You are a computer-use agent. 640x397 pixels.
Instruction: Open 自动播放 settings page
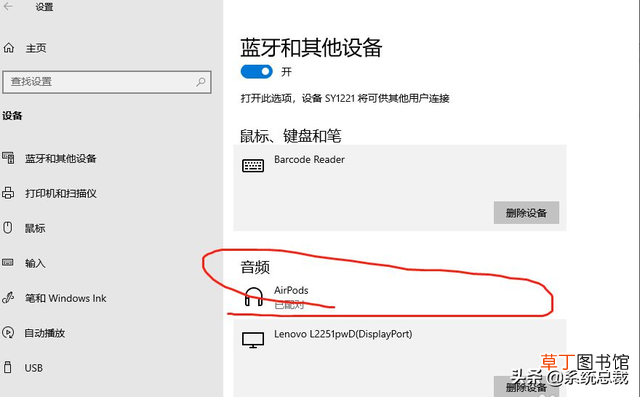[45, 333]
